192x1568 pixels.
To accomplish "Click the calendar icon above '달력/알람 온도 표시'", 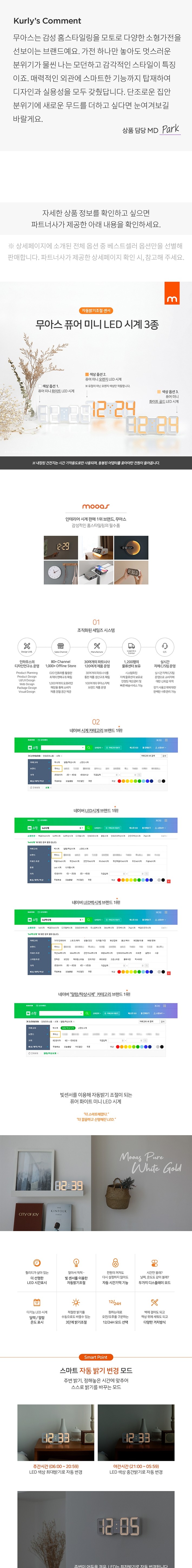I will point(37,1302).
